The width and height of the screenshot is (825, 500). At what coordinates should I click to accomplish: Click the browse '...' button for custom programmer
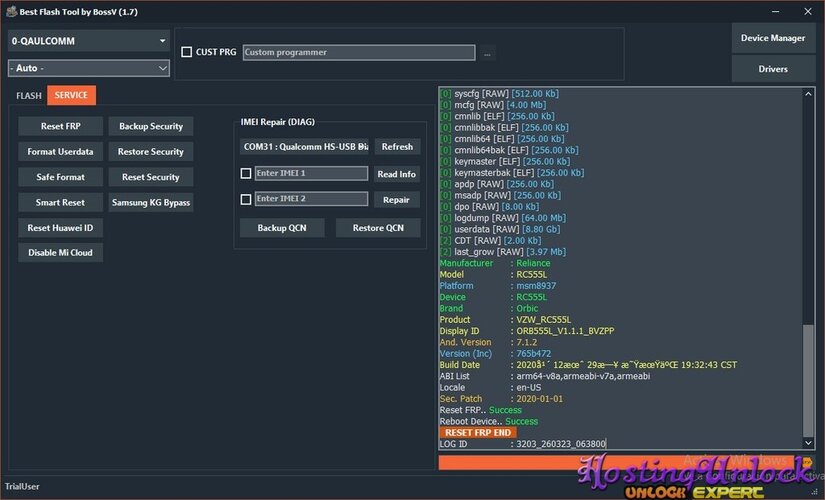tap(487, 52)
